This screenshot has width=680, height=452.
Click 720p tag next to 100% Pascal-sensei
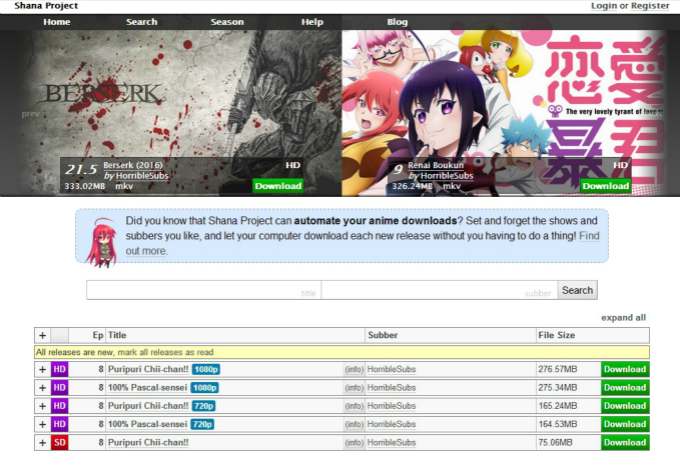pos(202,424)
